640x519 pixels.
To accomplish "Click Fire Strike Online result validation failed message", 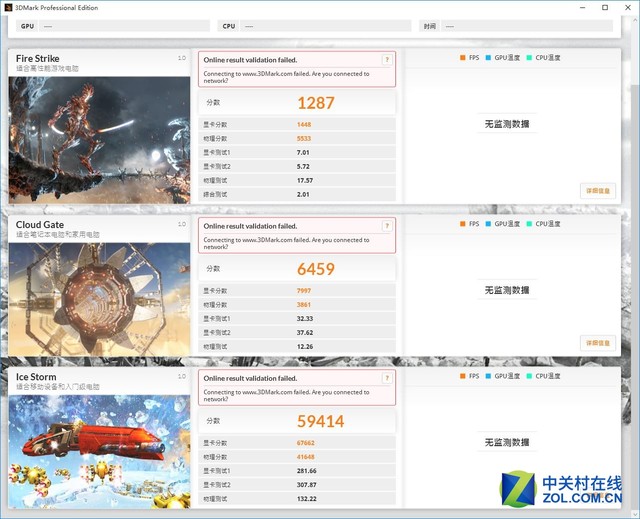I will tap(250, 60).
